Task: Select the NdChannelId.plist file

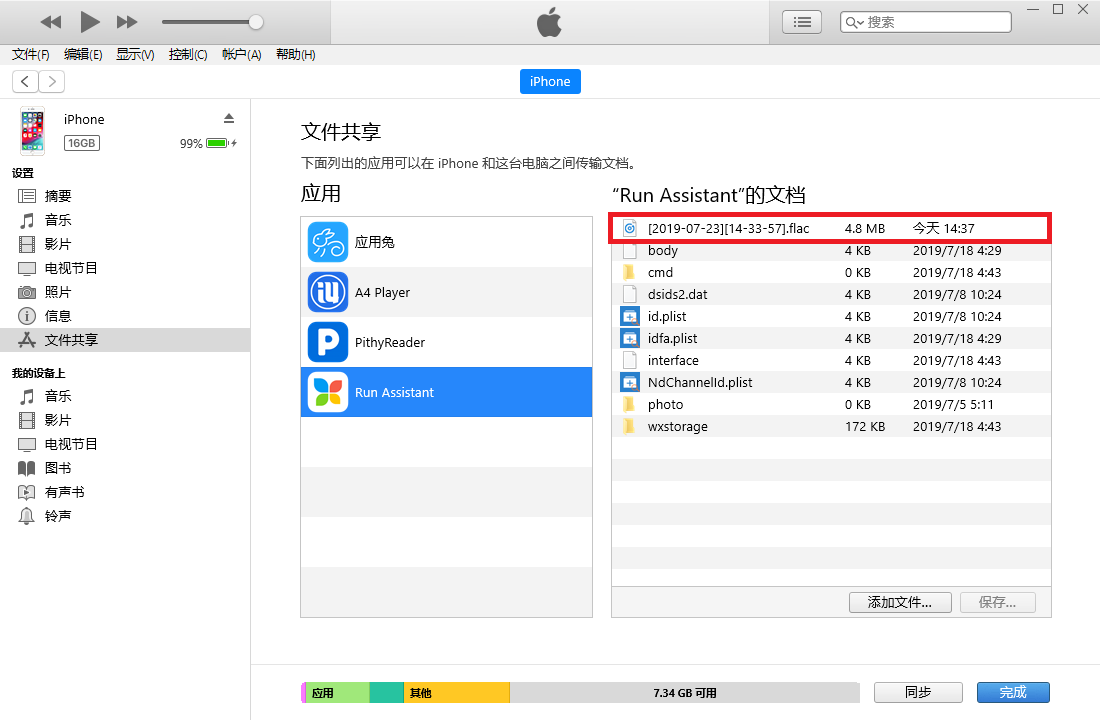Action: point(831,382)
